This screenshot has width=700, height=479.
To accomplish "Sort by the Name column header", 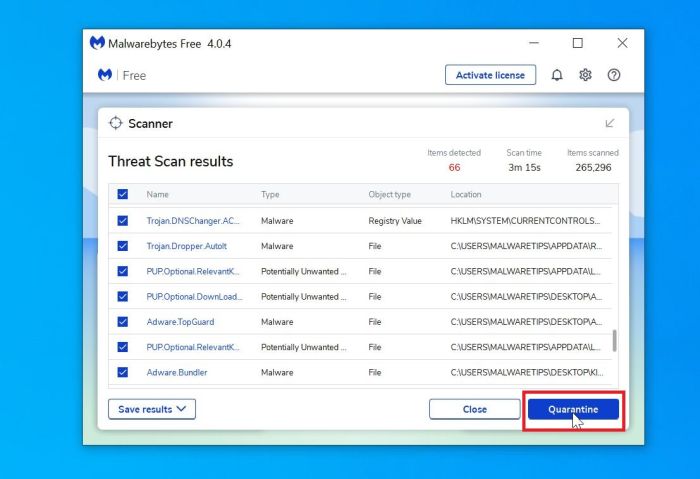I will coord(158,195).
